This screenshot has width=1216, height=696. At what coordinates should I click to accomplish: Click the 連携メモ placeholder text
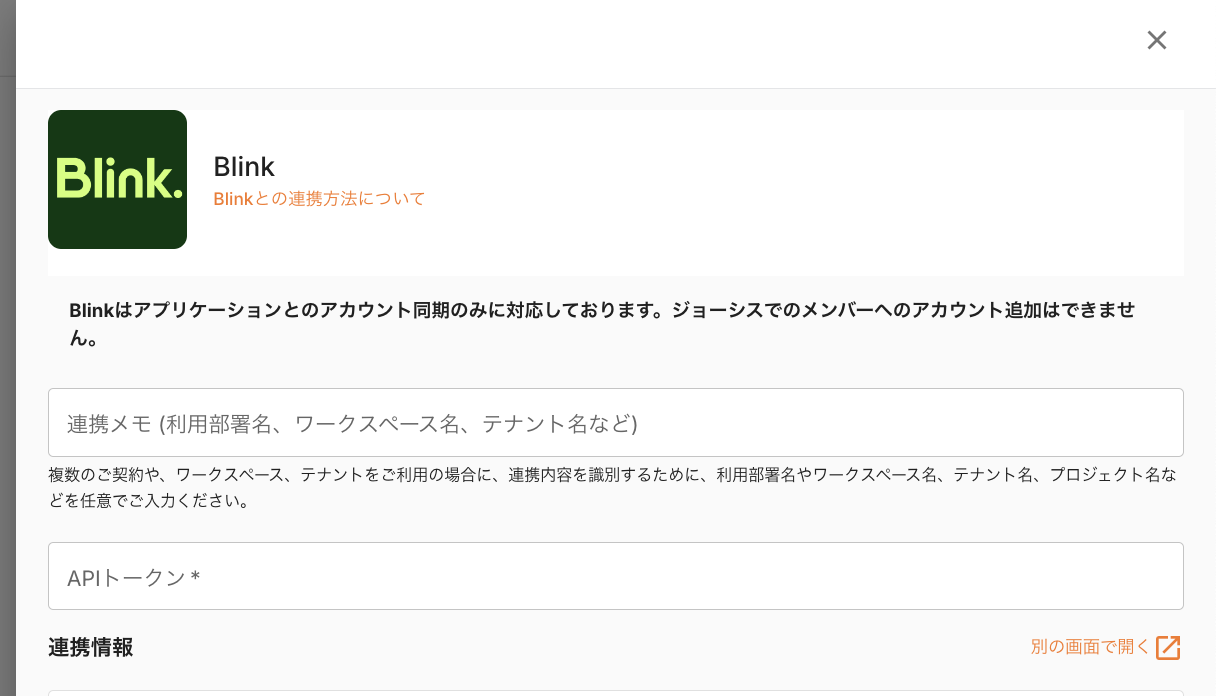click(352, 424)
